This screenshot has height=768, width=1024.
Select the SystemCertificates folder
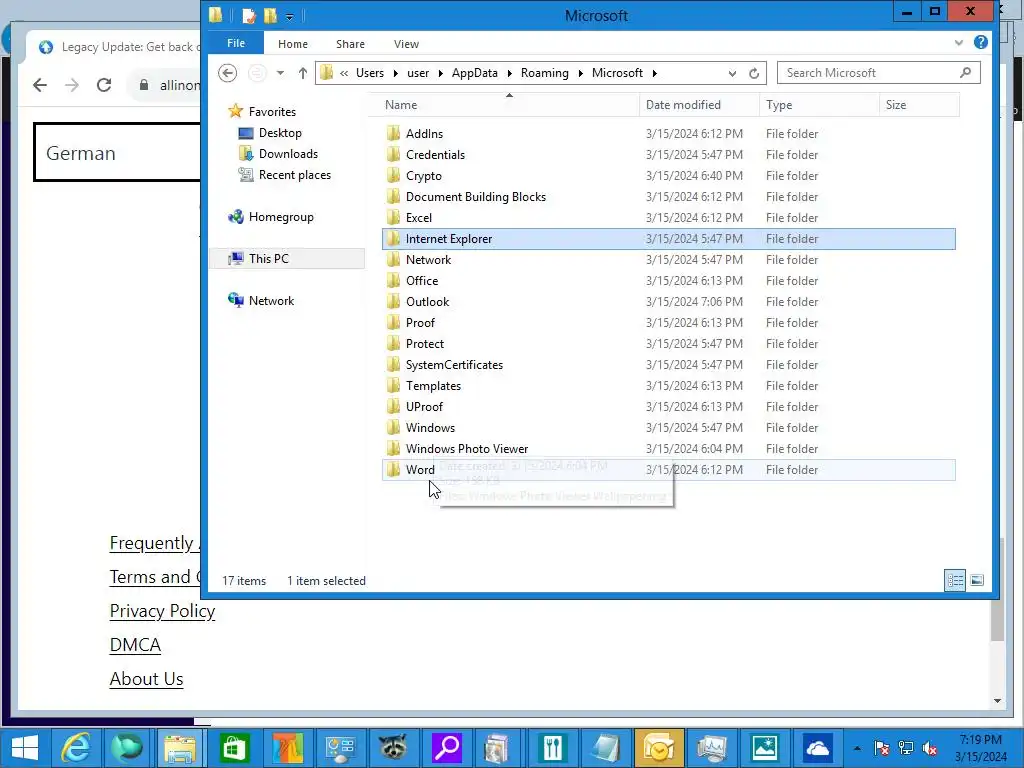coord(454,364)
